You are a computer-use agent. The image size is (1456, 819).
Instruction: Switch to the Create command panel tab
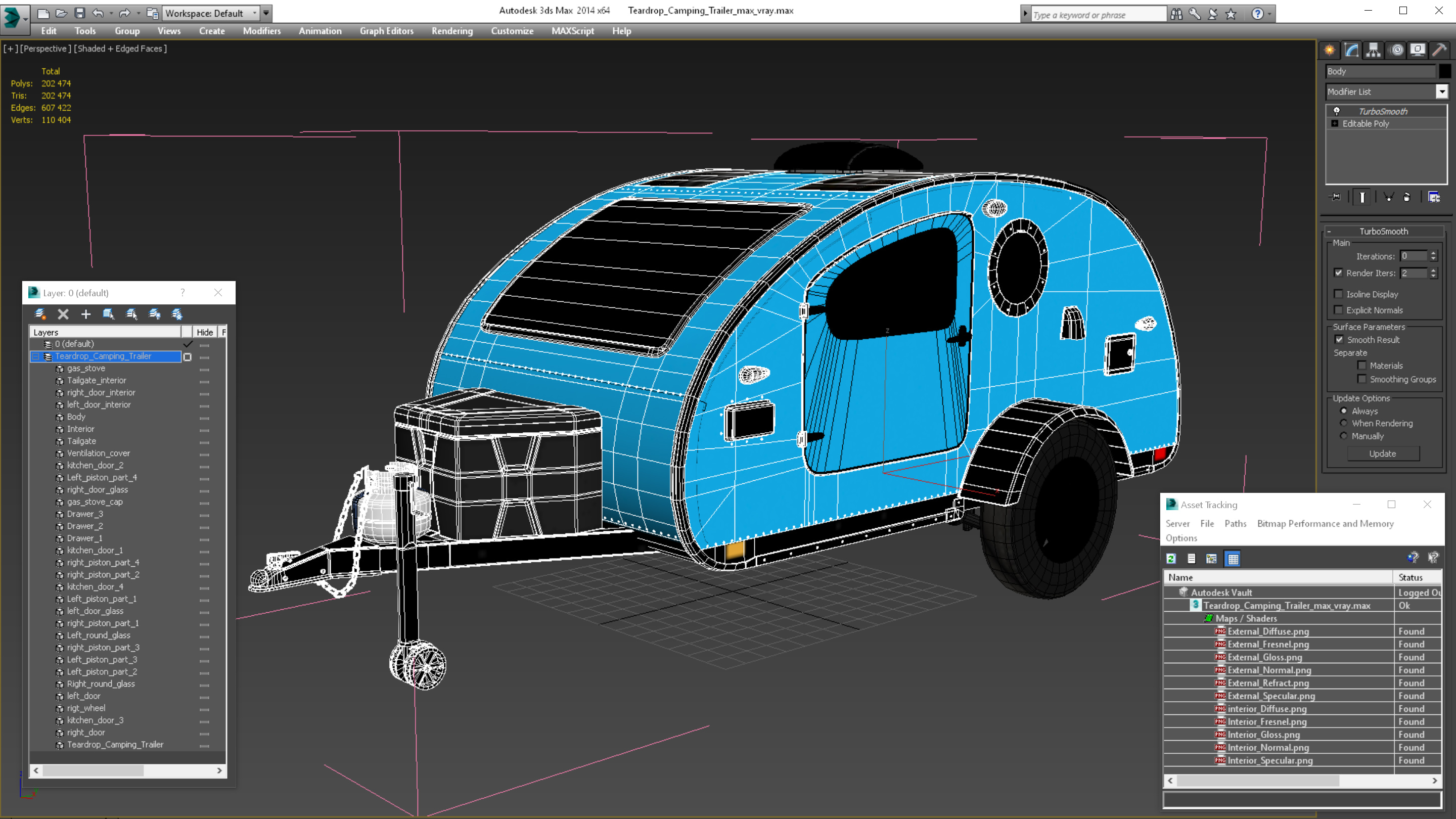(x=1330, y=51)
